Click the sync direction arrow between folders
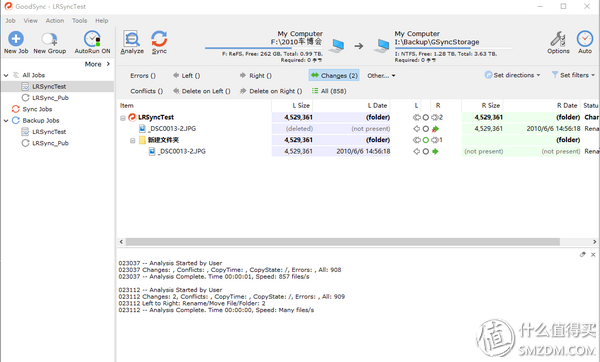This screenshot has width=600, height=362. pyautogui.click(x=359, y=46)
